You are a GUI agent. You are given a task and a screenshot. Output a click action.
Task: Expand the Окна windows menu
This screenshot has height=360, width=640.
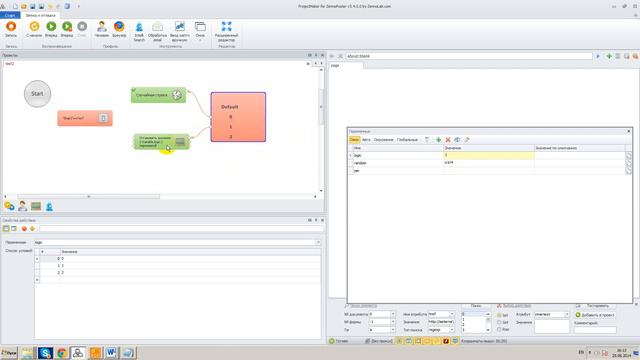tap(200, 31)
